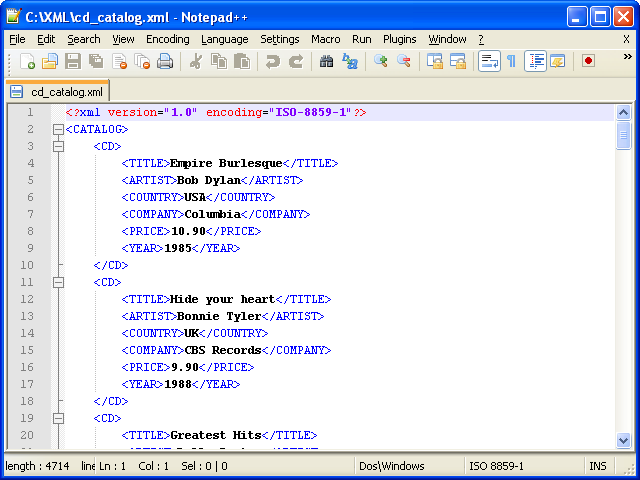Open the Edit menu

[x=46, y=39]
